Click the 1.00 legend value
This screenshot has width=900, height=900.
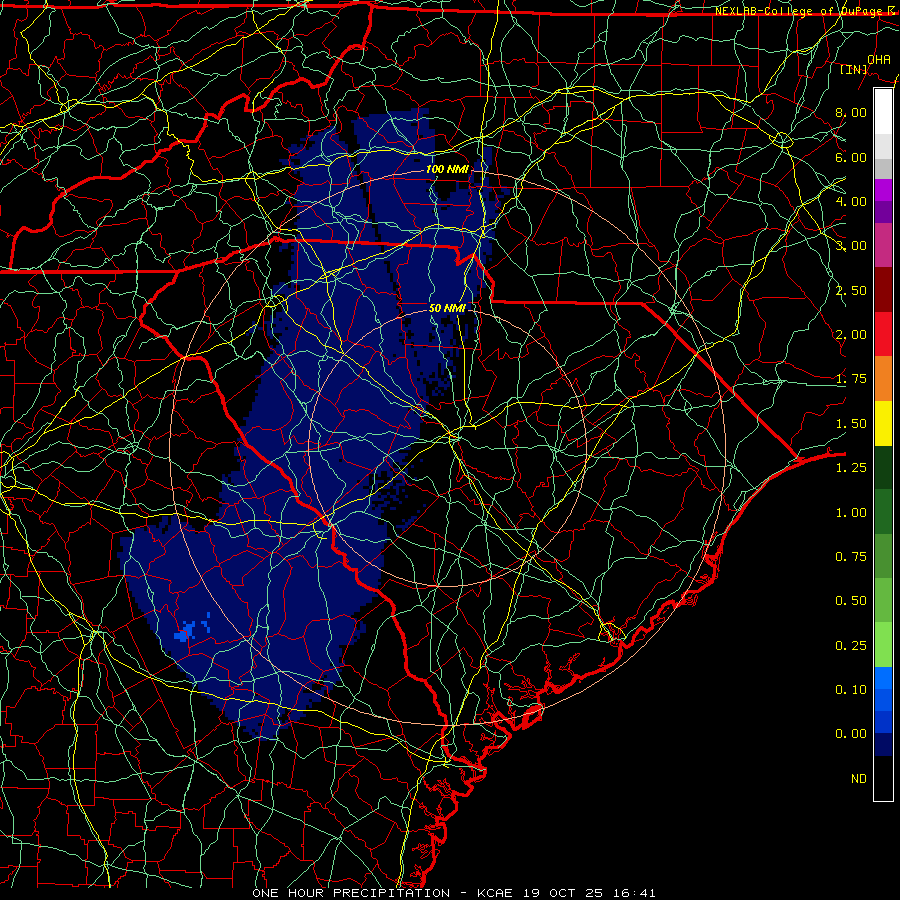coord(851,513)
